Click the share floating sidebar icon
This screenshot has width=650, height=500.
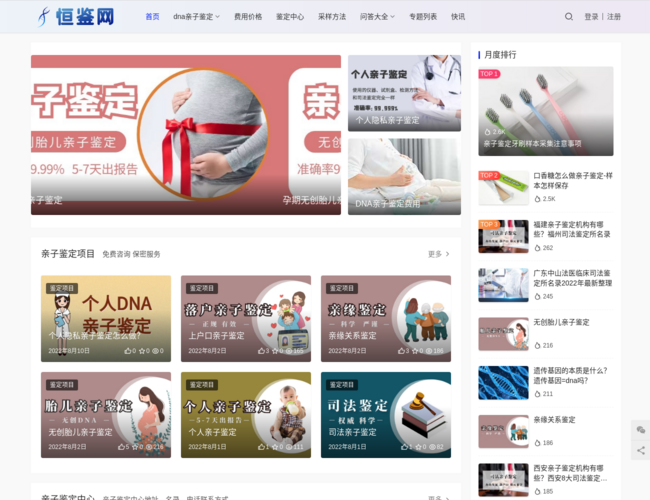point(640,450)
